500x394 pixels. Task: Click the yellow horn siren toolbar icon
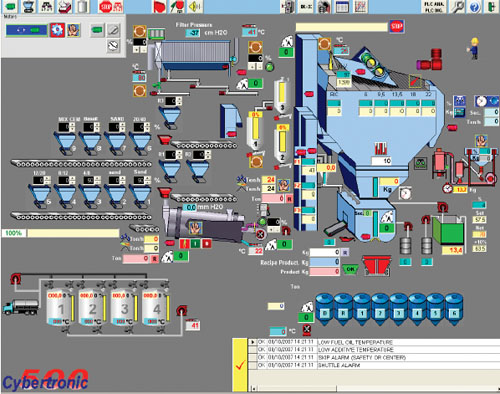coord(195,6)
